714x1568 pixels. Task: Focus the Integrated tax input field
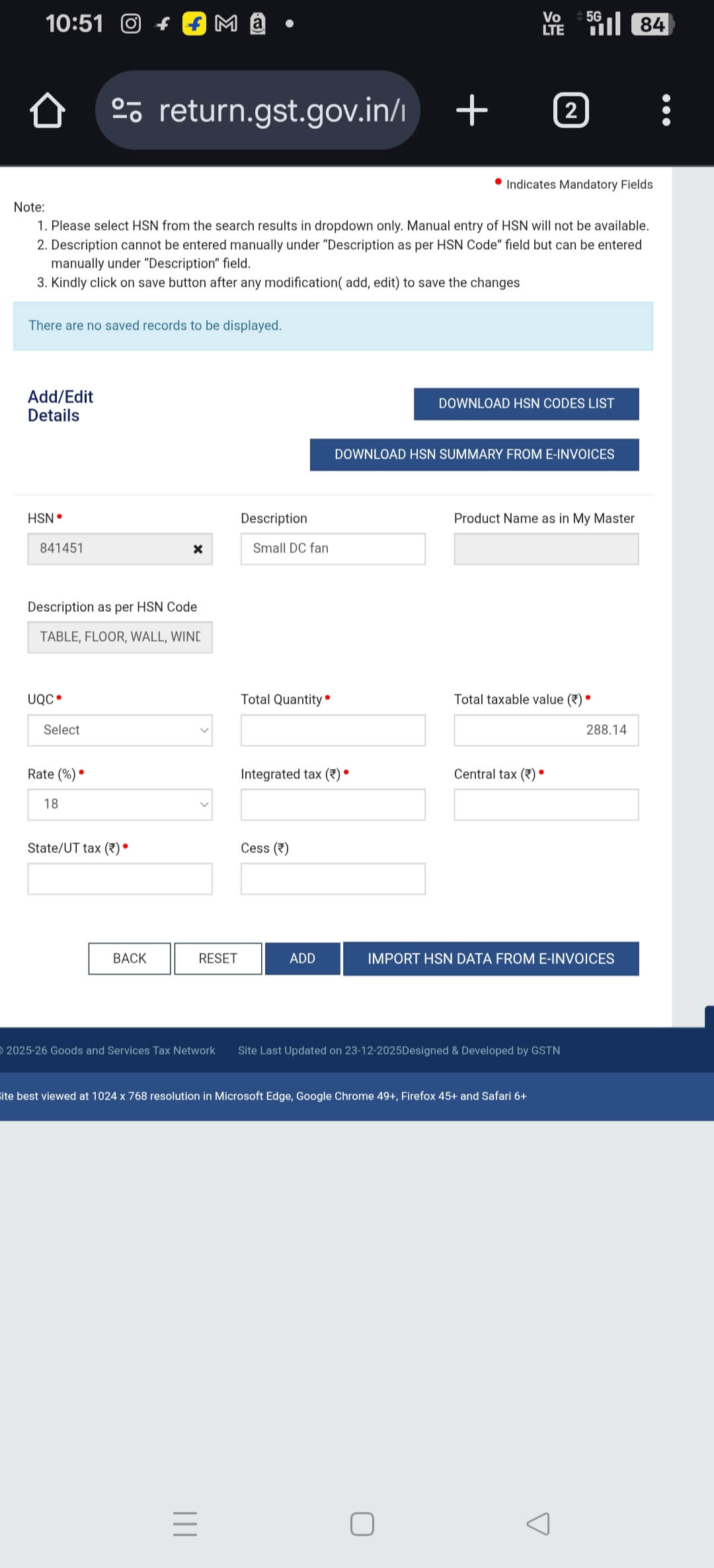pos(333,804)
